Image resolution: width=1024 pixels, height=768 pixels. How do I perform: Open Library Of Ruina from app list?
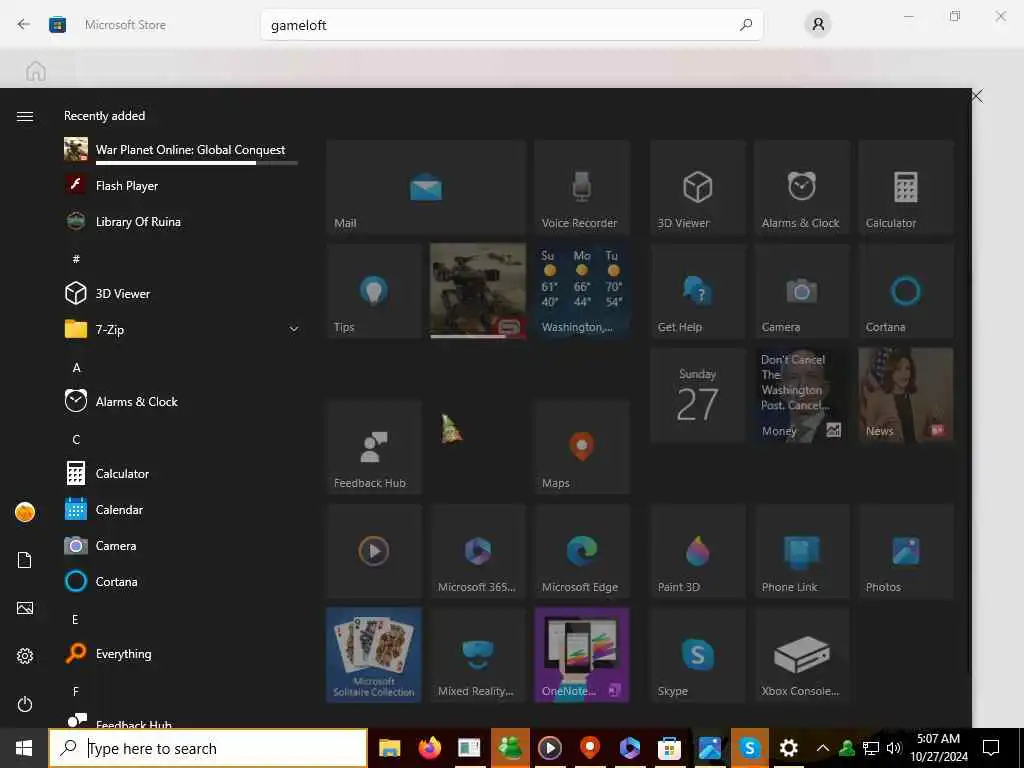[x=182, y=222]
